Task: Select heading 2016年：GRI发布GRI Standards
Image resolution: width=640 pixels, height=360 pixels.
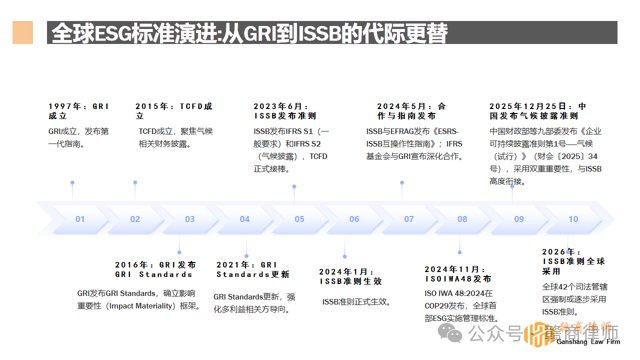Action: pos(155,269)
